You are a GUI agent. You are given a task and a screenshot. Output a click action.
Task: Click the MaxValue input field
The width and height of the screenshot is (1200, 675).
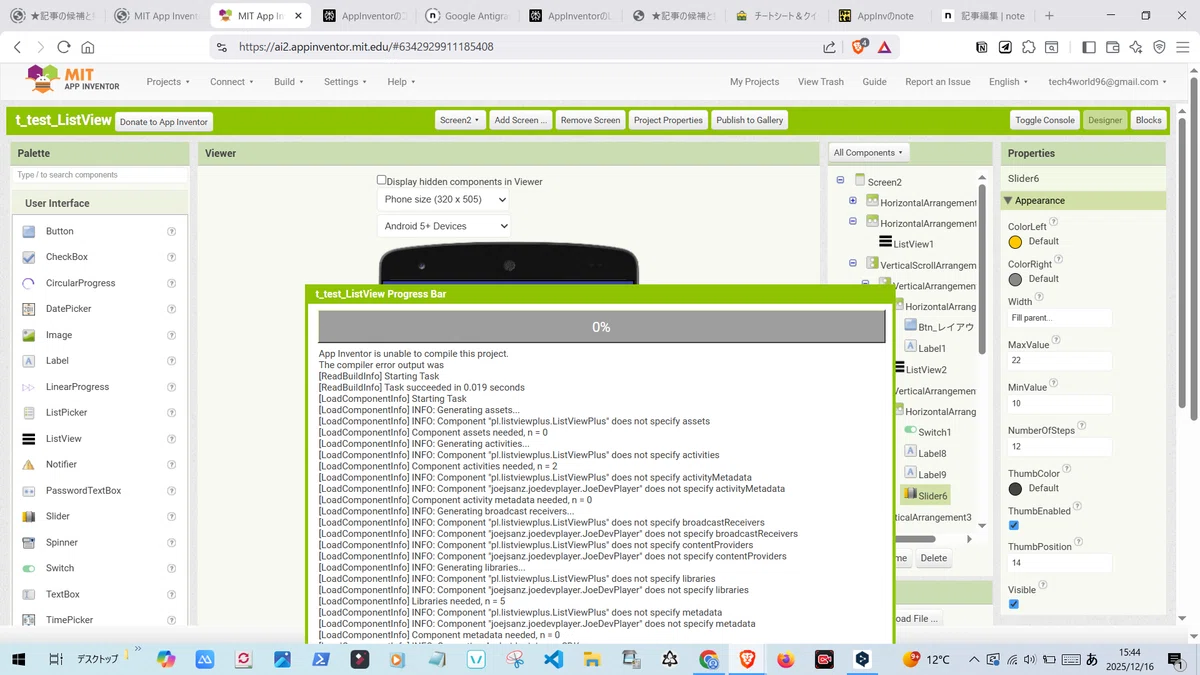pyautogui.click(x=1060, y=361)
